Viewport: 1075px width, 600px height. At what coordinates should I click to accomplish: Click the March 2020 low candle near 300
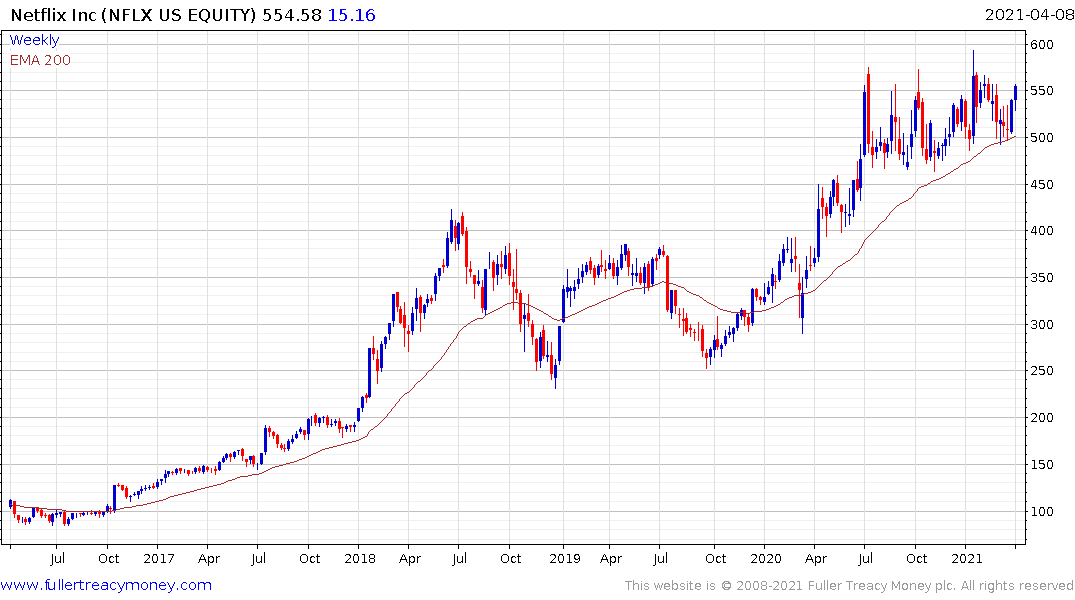(803, 307)
